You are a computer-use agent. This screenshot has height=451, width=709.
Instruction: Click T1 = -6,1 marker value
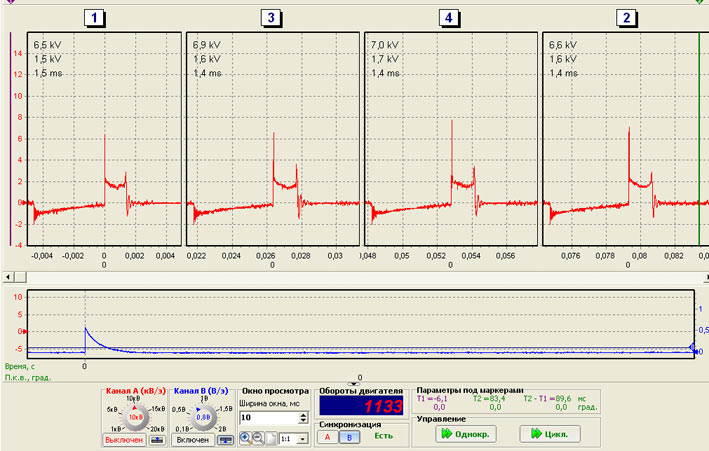[x=432, y=399]
